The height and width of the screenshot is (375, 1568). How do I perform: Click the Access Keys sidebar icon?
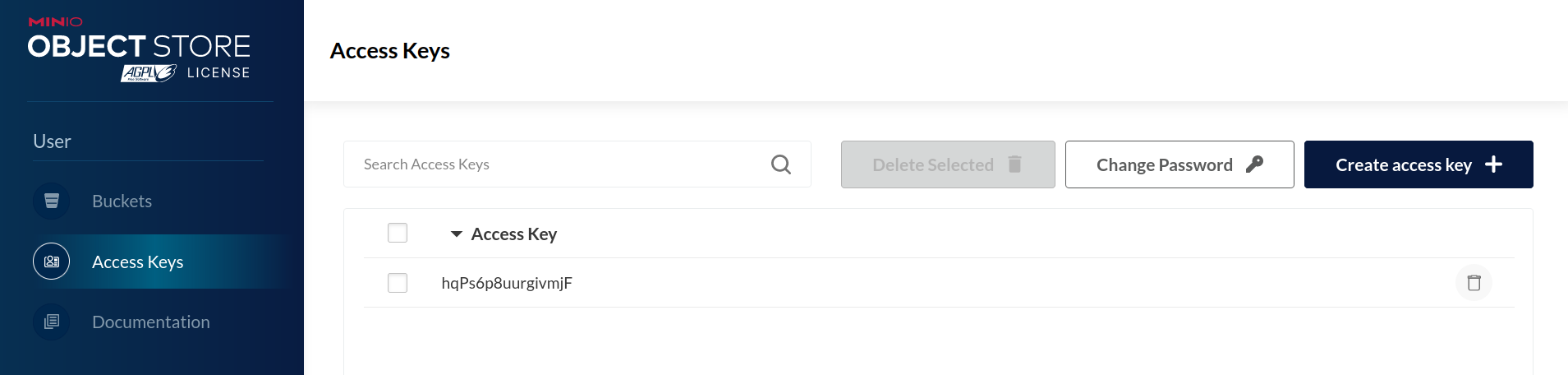pos(52,262)
